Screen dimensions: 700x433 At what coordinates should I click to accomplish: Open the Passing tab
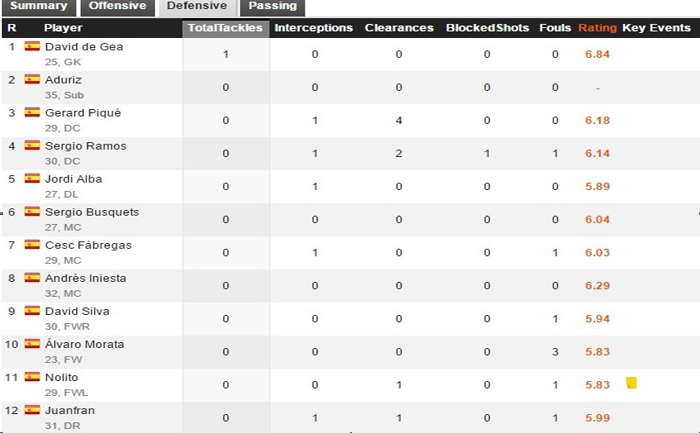coord(272,7)
